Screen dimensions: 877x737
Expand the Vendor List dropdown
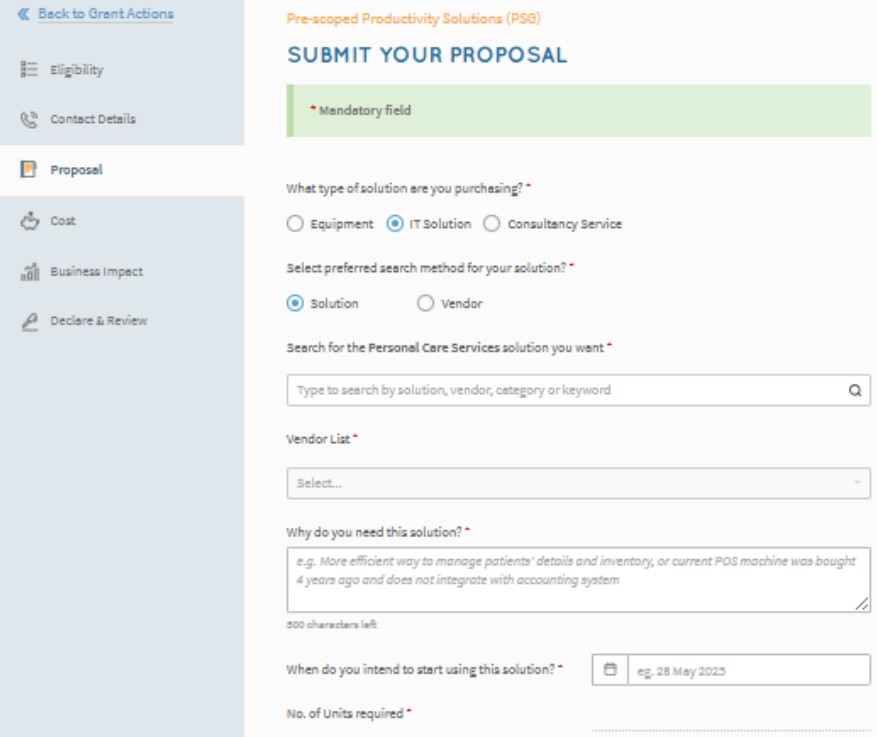[x=578, y=483]
